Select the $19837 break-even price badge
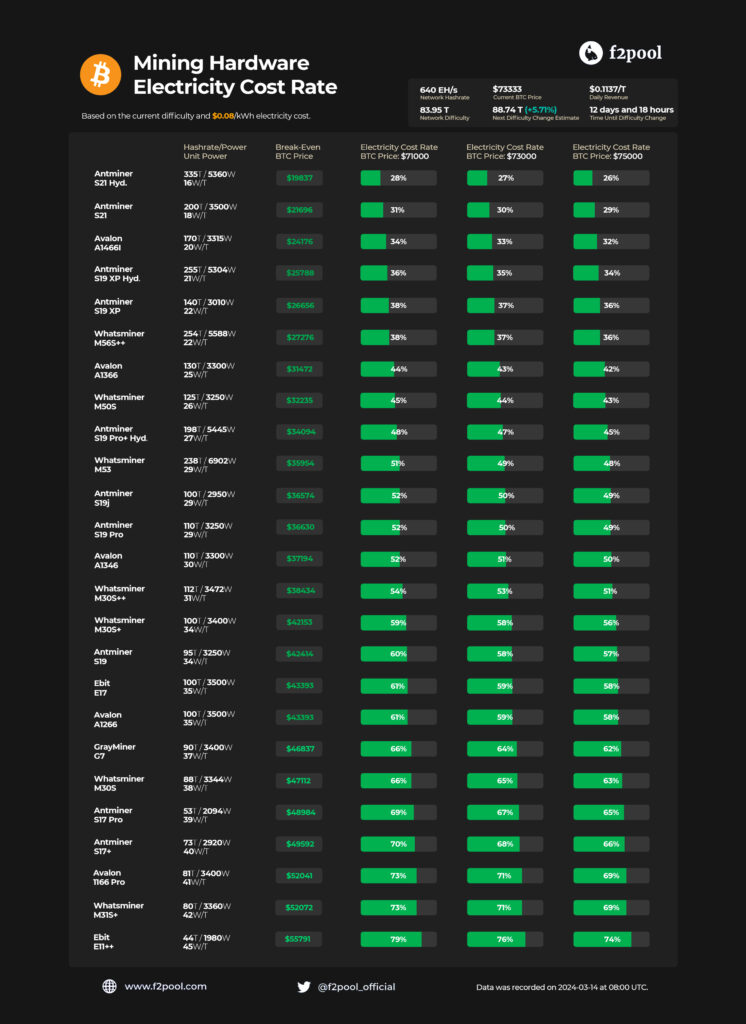 tap(300, 178)
